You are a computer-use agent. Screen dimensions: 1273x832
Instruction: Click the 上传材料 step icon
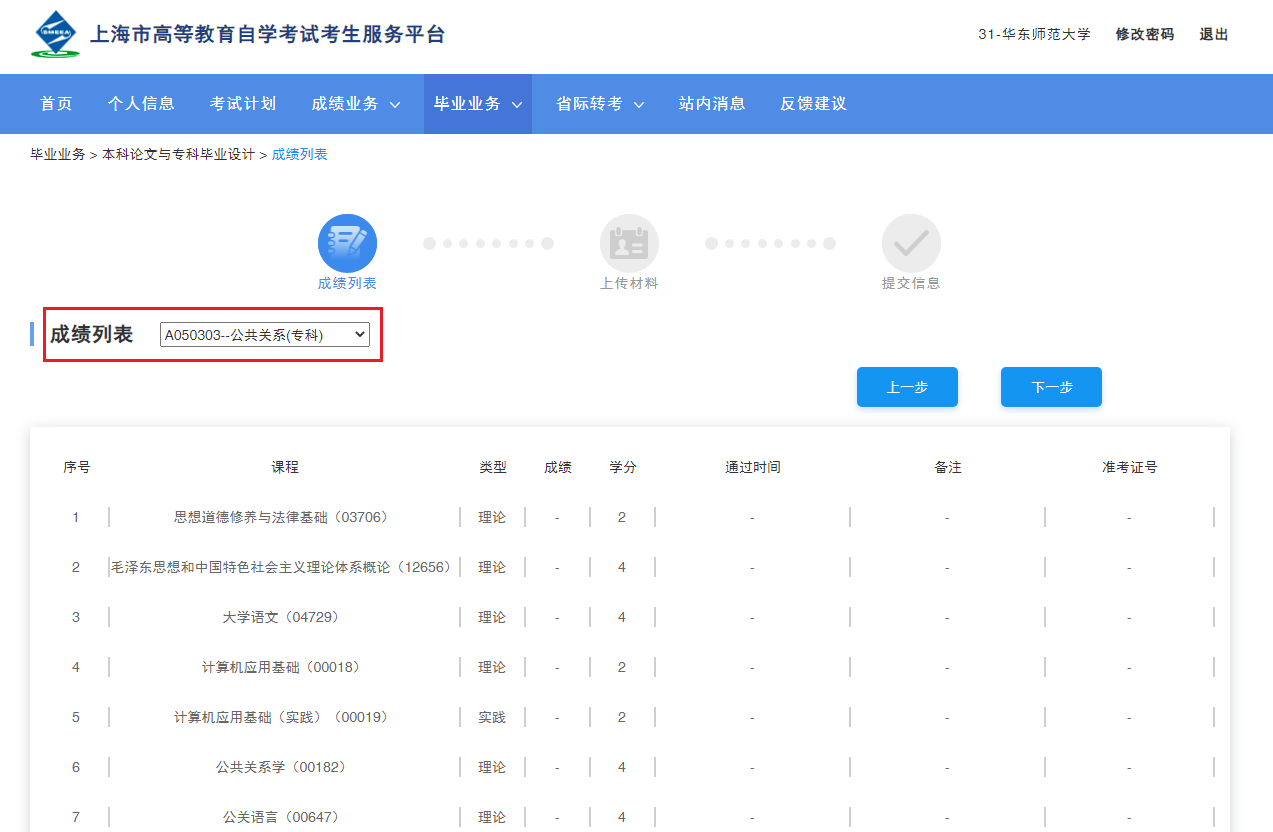(x=629, y=244)
